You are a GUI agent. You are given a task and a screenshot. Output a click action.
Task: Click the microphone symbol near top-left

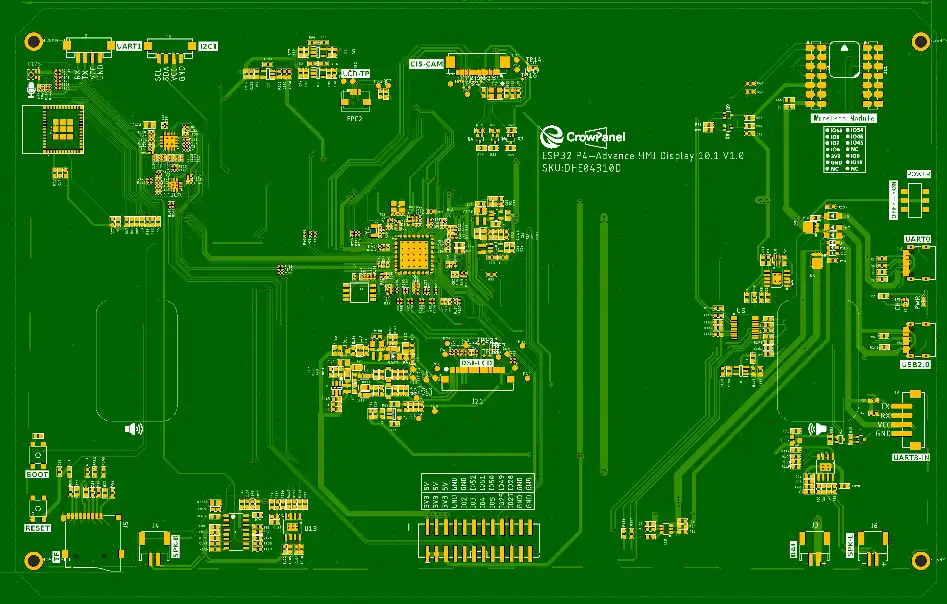(31, 90)
